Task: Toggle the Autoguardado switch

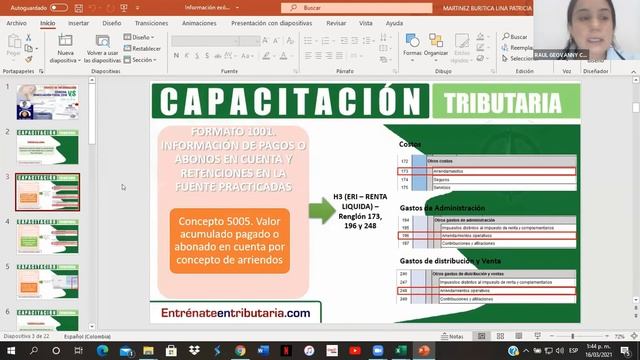Action: coord(58,8)
